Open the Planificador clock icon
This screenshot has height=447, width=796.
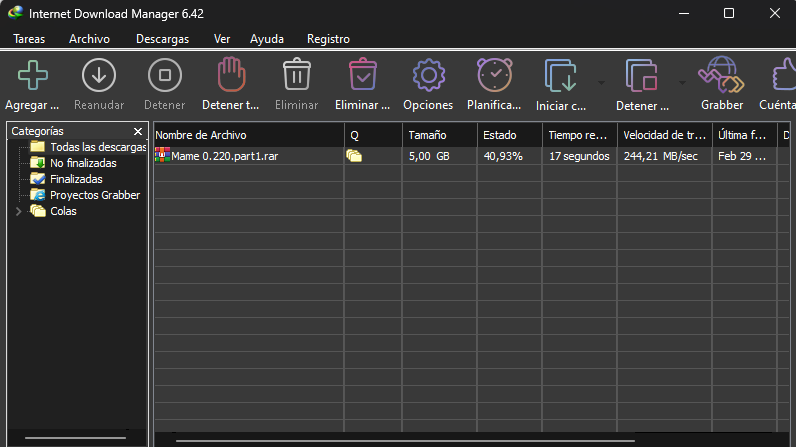click(494, 76)
